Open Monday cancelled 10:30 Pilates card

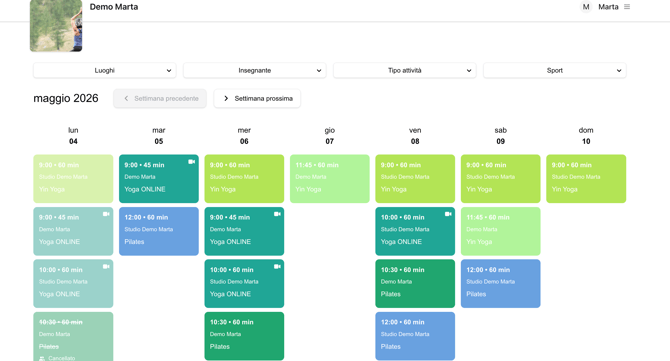click(x=73, y=337)
